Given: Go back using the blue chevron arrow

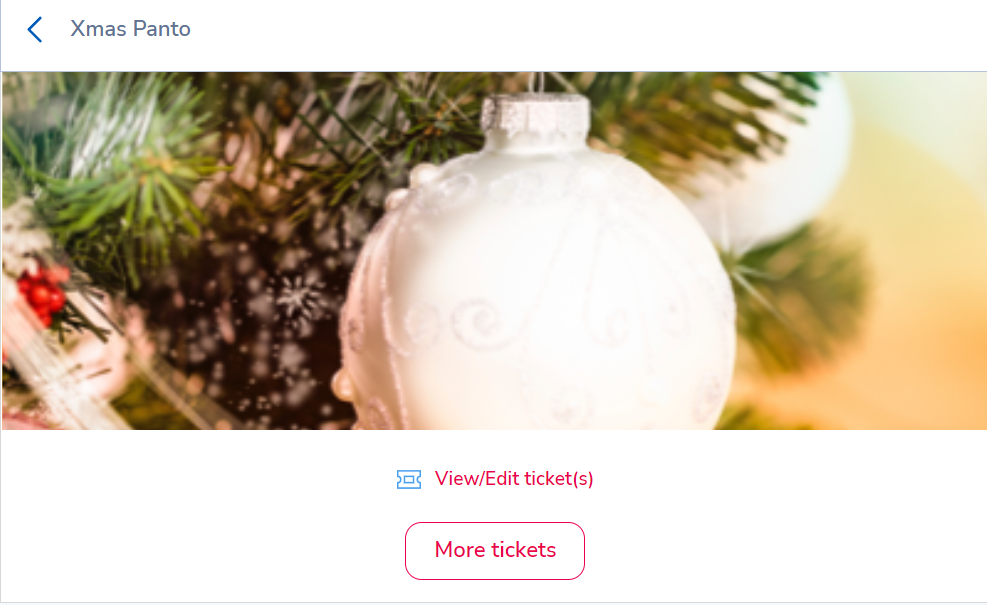Looking at the screenshot, I should pyautogui.click(x=35, y=29).
